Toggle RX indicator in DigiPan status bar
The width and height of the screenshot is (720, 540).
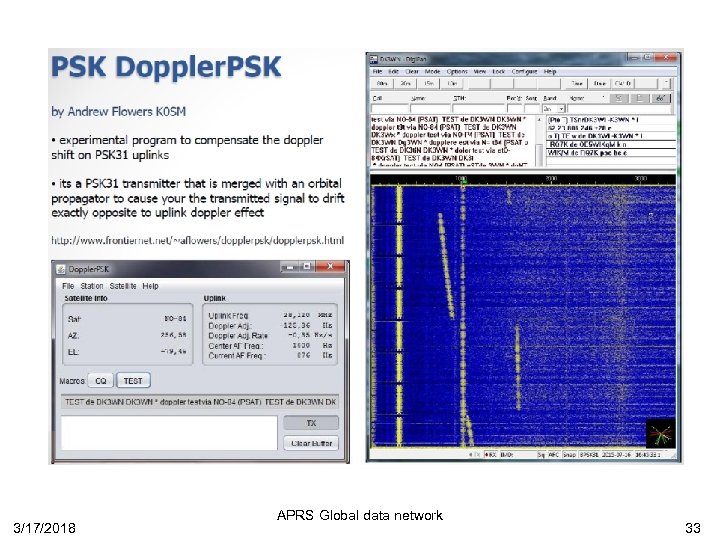(490, 455)
